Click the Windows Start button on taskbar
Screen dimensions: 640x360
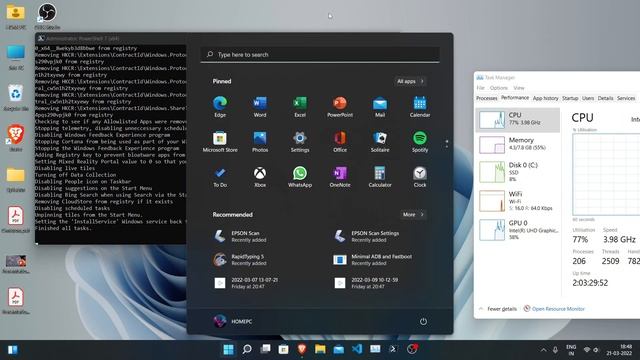228,349
